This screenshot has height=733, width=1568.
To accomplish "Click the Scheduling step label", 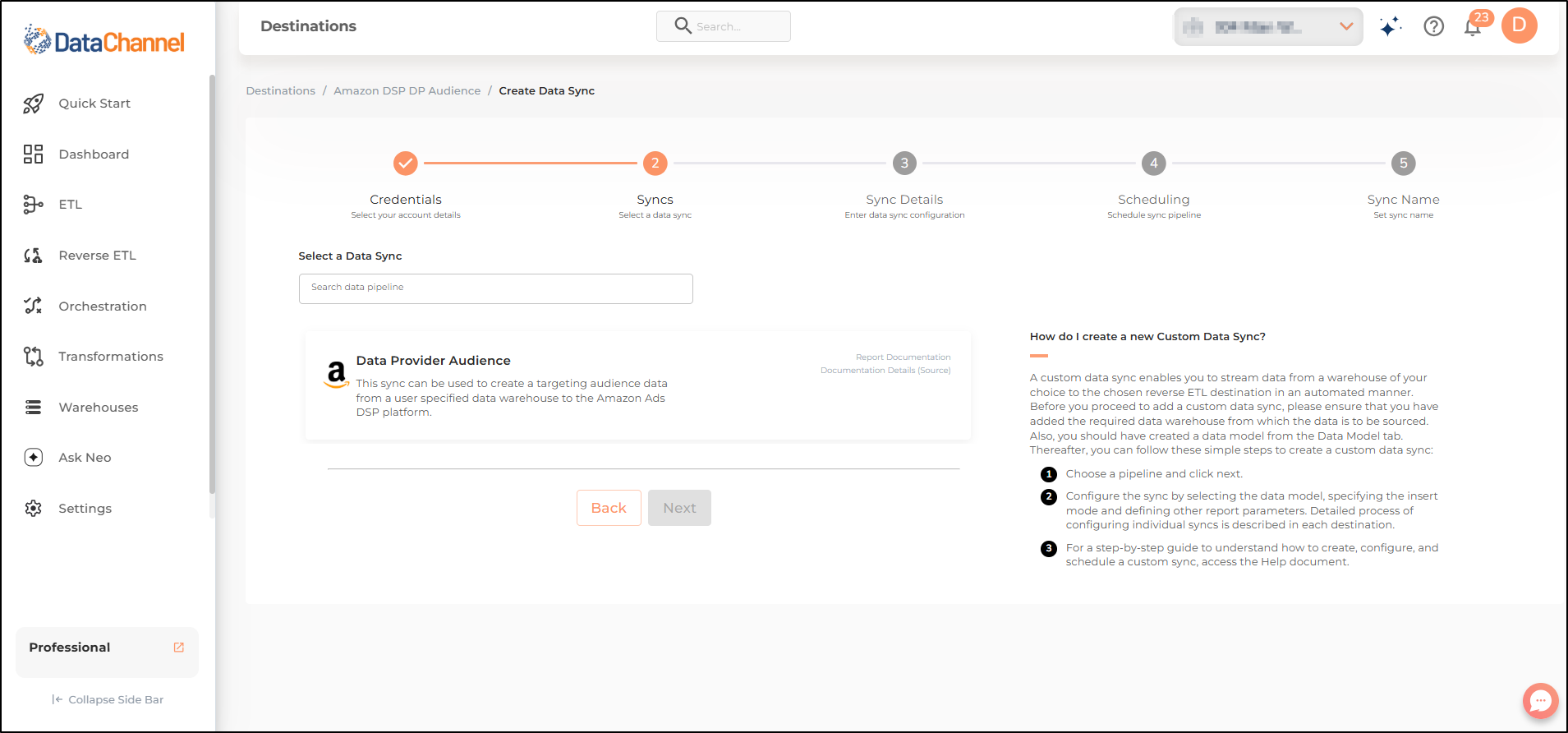I will [1154, 200].
